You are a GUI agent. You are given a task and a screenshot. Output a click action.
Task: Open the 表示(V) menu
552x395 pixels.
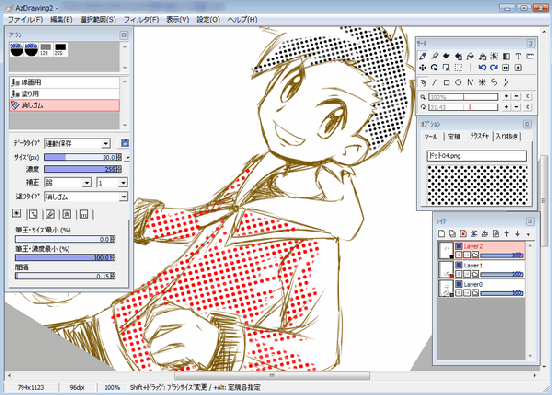177,20
